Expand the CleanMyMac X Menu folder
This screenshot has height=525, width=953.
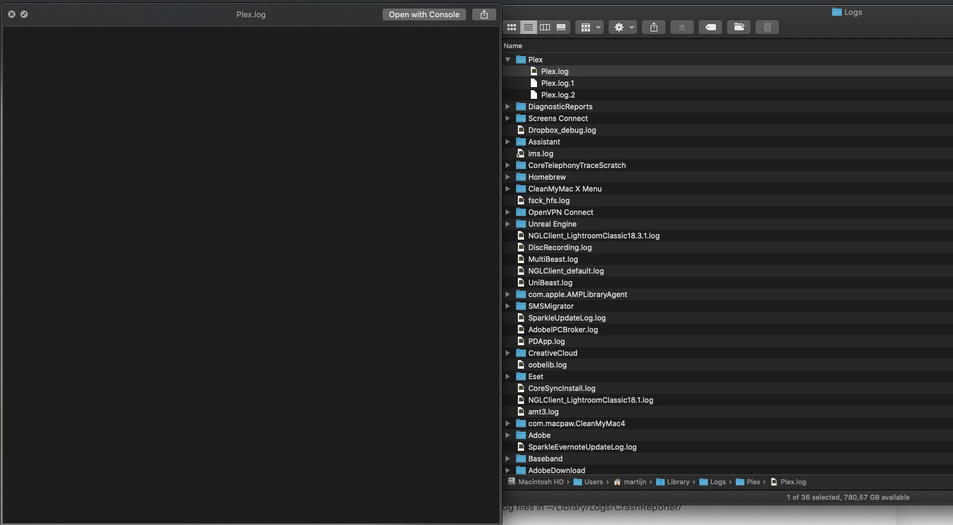[x=507, y=189]
